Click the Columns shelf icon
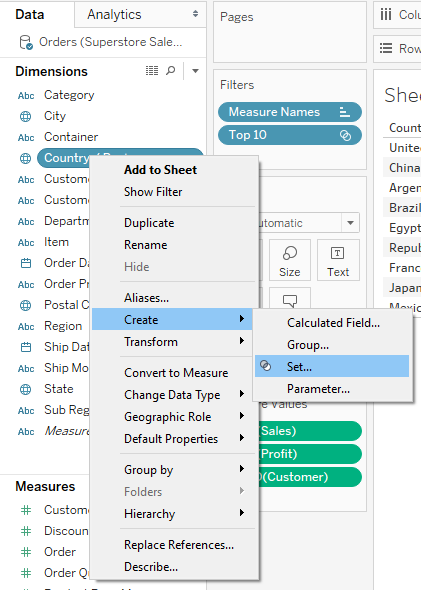 tap(386, 15)
